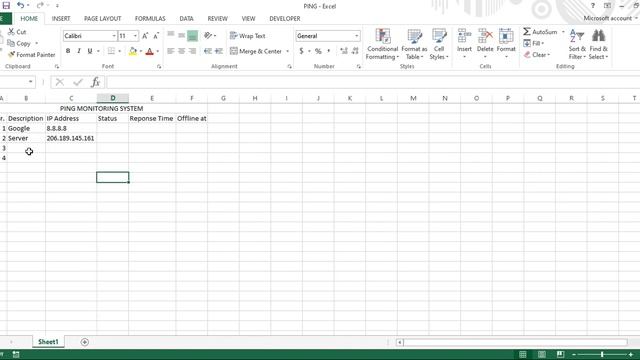Switch to the REVIEW ribbon tab
Image resolution: width=640 pixels, height=360 pixels.
217,18
